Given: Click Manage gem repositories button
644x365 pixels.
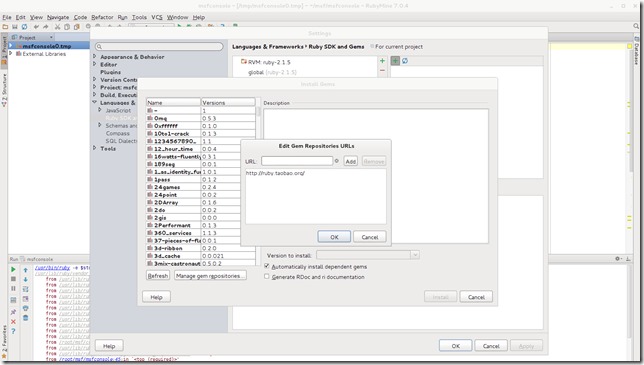Looking at the screenshot, I should tap(210, 275).
